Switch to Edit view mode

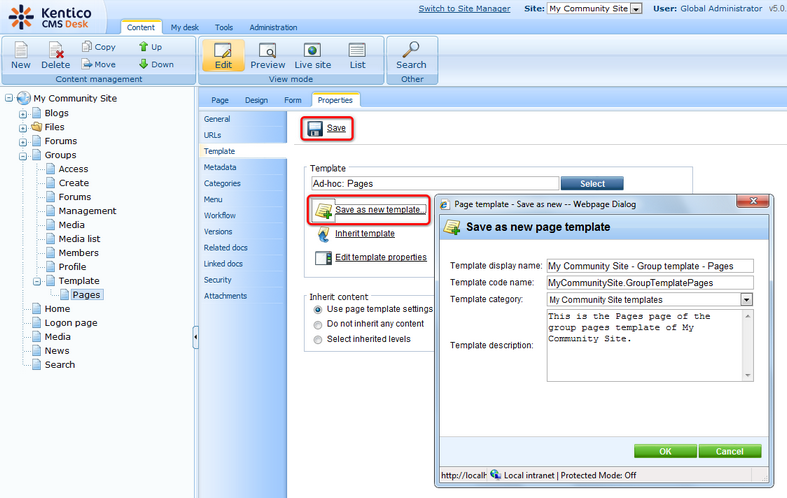[x=223, y=55]
